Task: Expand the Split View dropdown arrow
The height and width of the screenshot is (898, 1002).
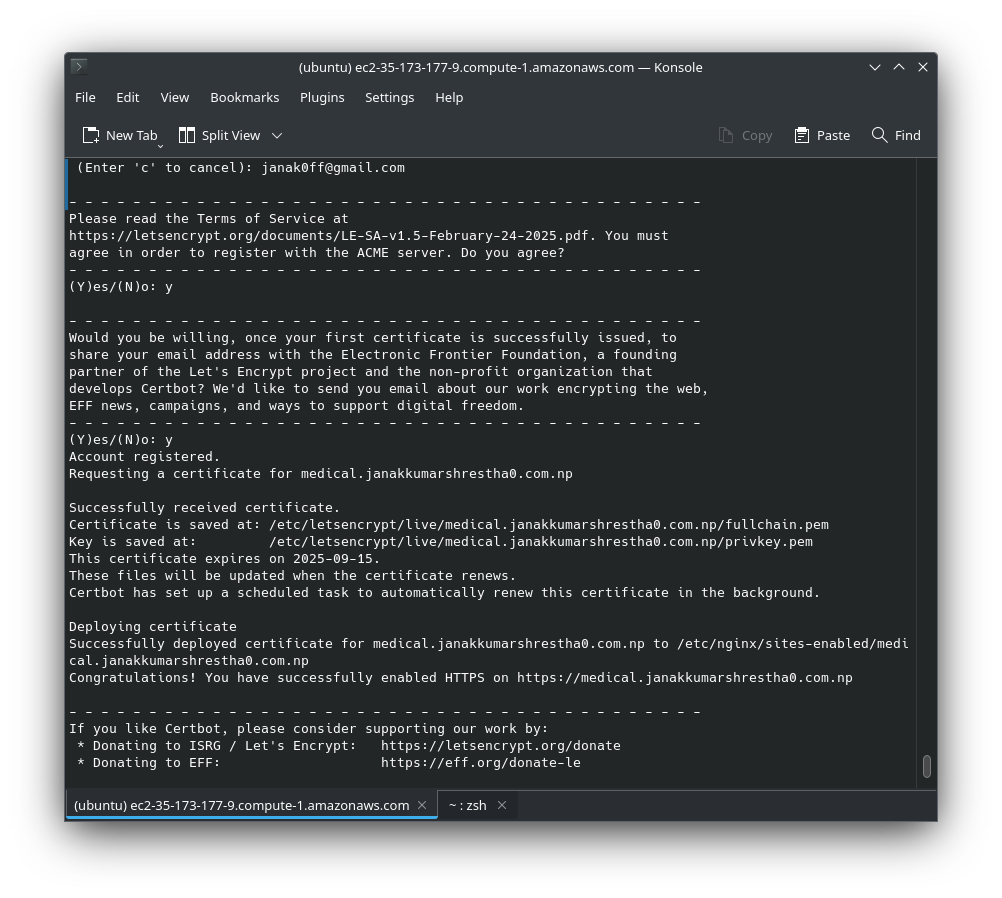Action: pyautogui.click(x=277, y=135)
